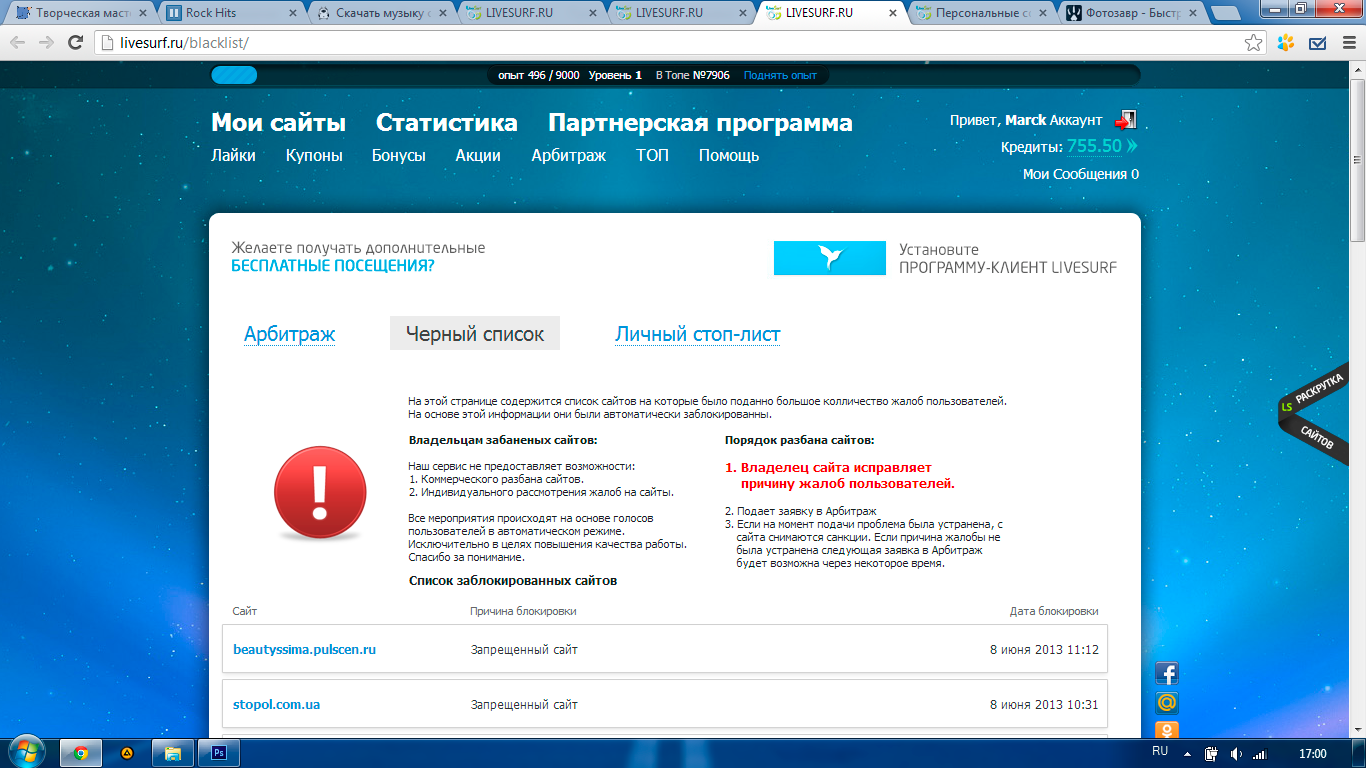This screenshot has width=1366, height=768.
Task: Open the ТОП submenu item
Action: (x=652, y=156)
